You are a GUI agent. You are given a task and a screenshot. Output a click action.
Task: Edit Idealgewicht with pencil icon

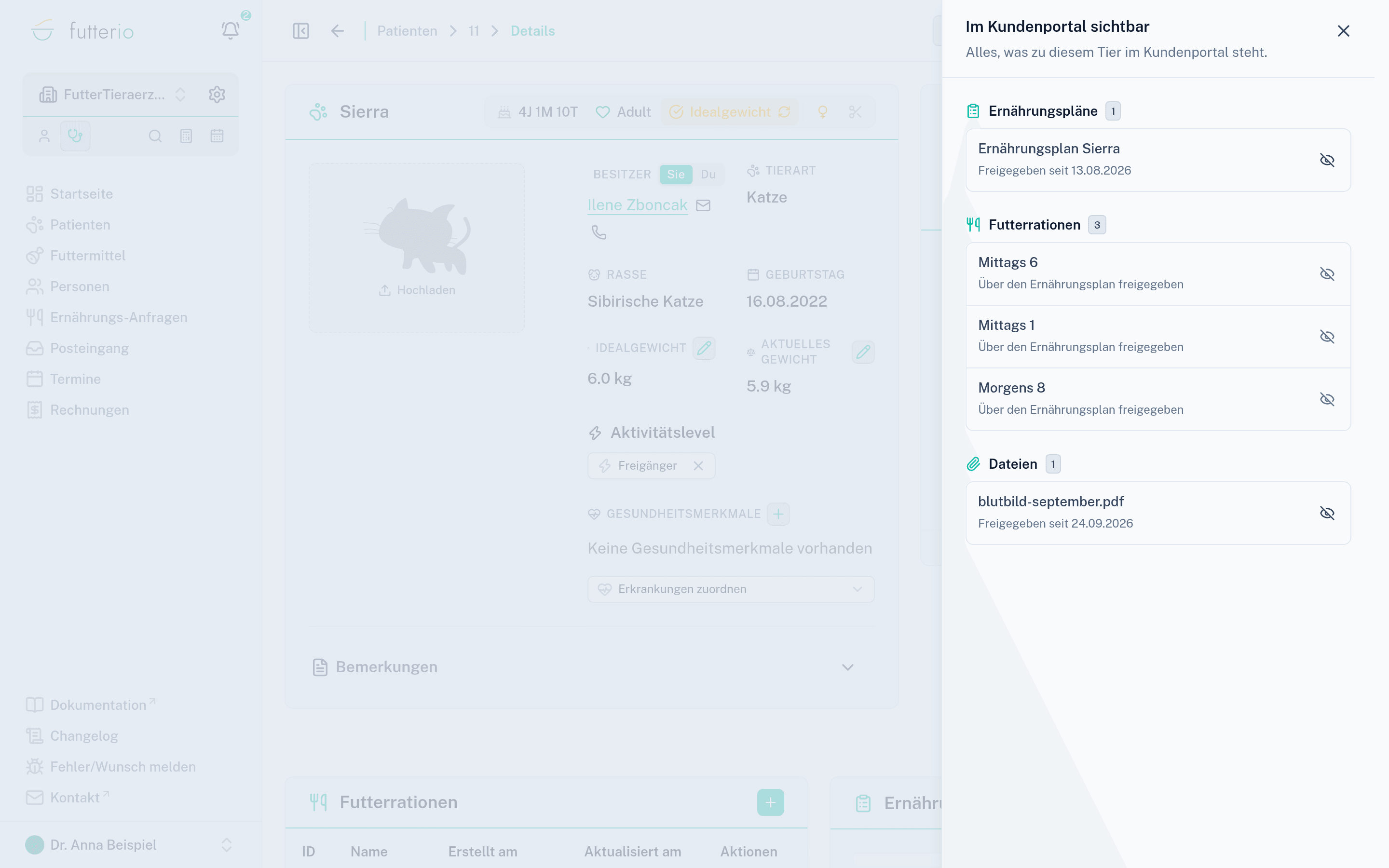point(704,348)
